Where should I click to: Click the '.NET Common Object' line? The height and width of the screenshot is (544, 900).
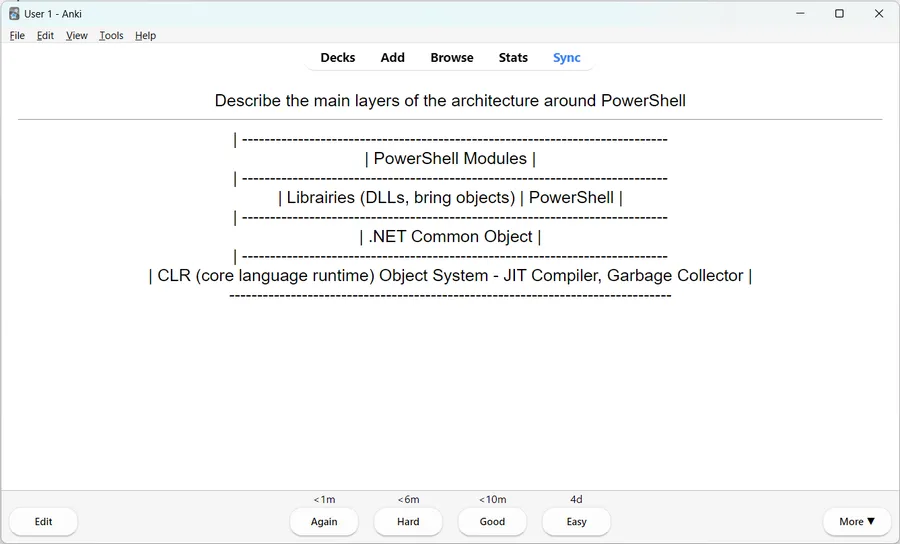coord(450,236)
